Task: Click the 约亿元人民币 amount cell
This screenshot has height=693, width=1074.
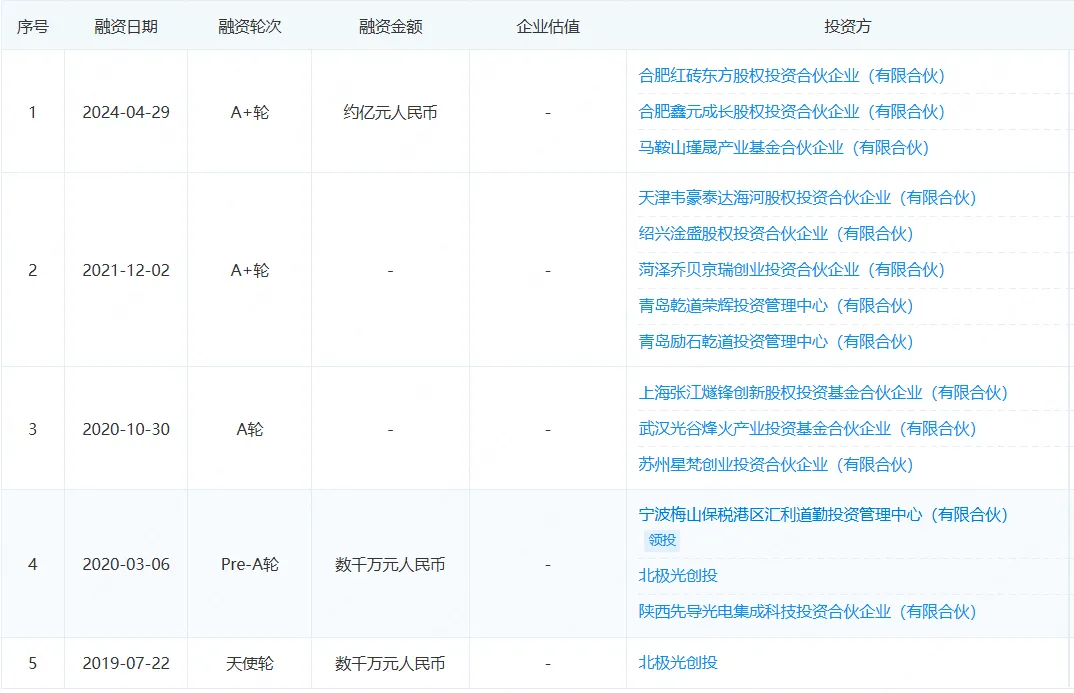Action: click(x=390, y=112)
